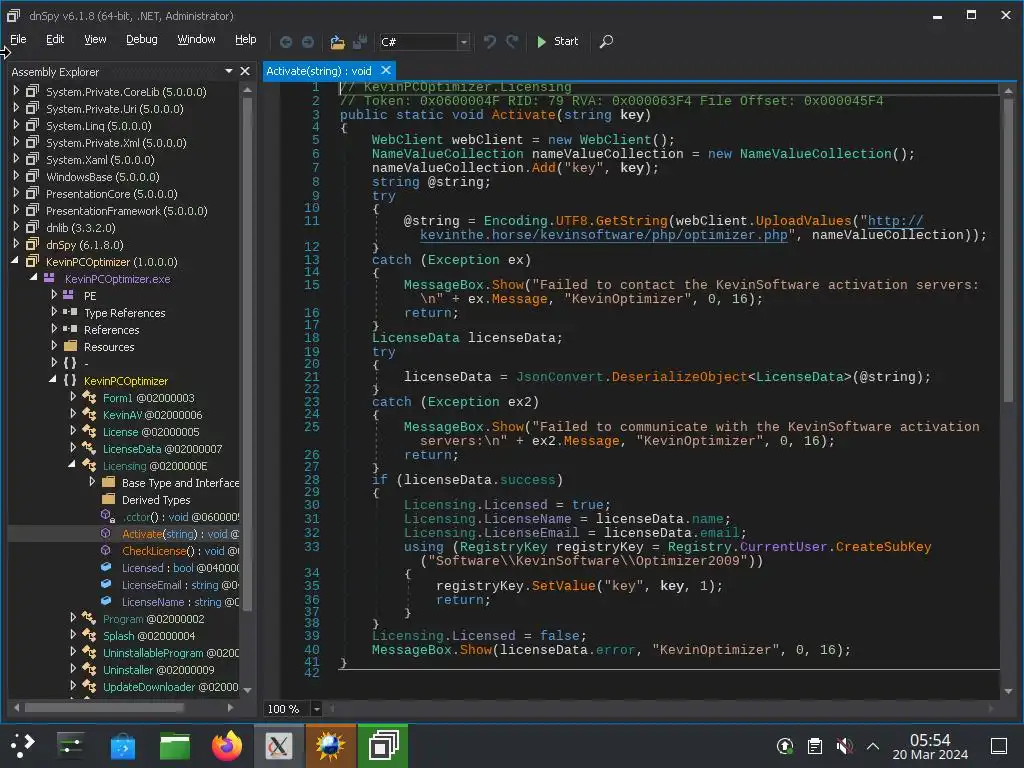
Task: Select the LicenseEmail : string field
Action: pyautogui.click(x=180, y=584)
